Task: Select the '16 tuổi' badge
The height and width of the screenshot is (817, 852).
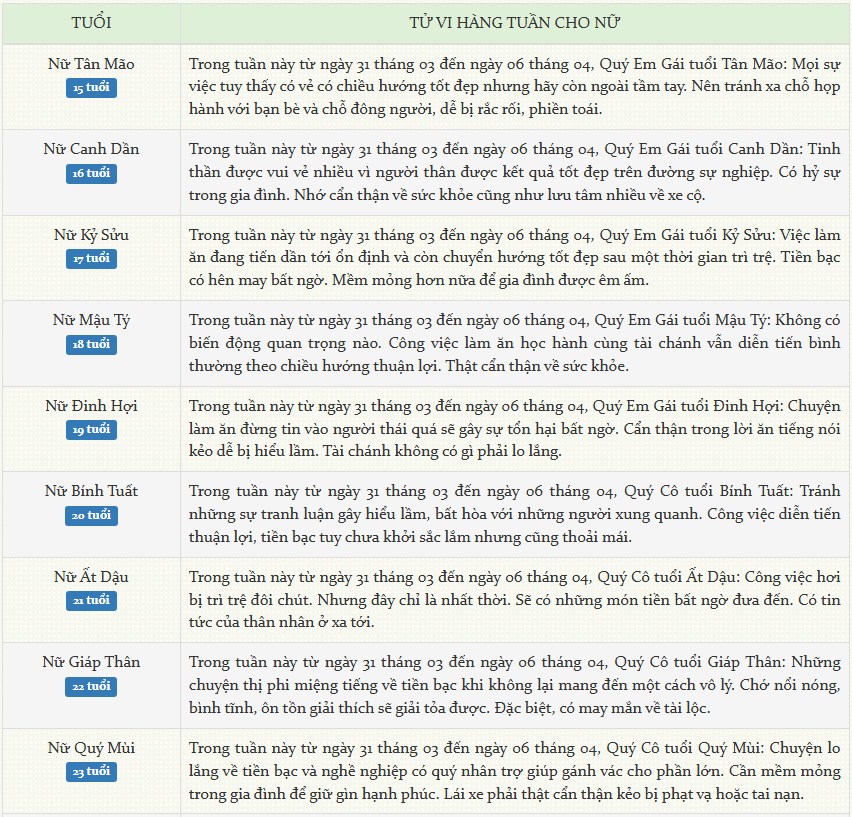Action: coord(91,174)
